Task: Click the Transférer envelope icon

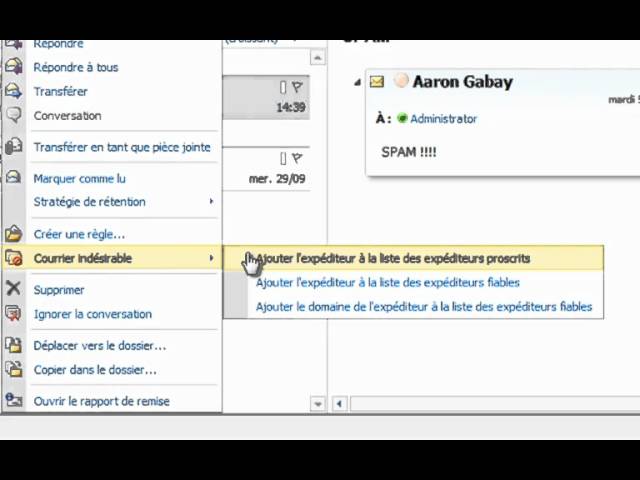Action: [x=13, y=91]
